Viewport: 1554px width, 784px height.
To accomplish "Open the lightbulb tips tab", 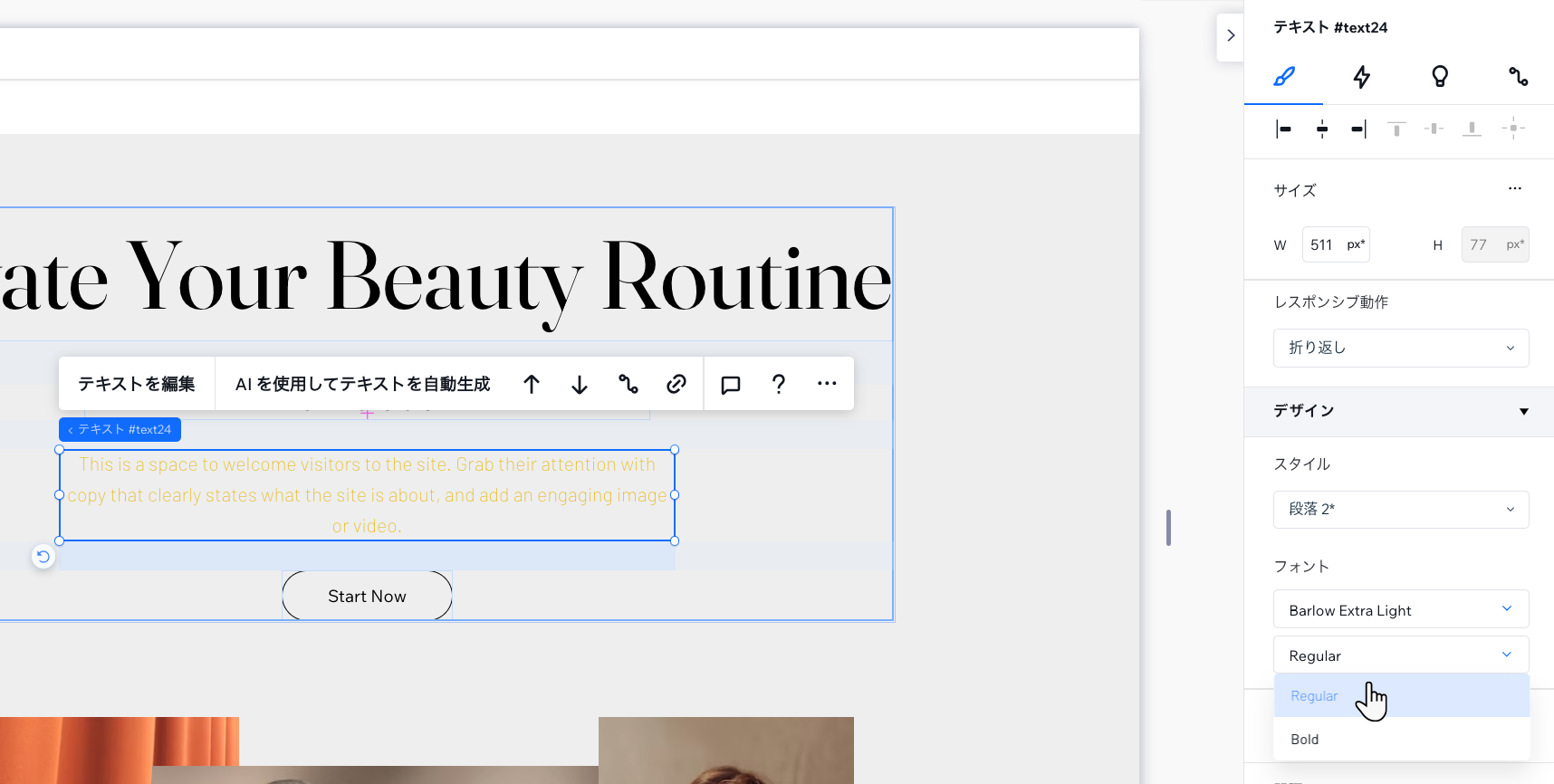I will 1440,77.
